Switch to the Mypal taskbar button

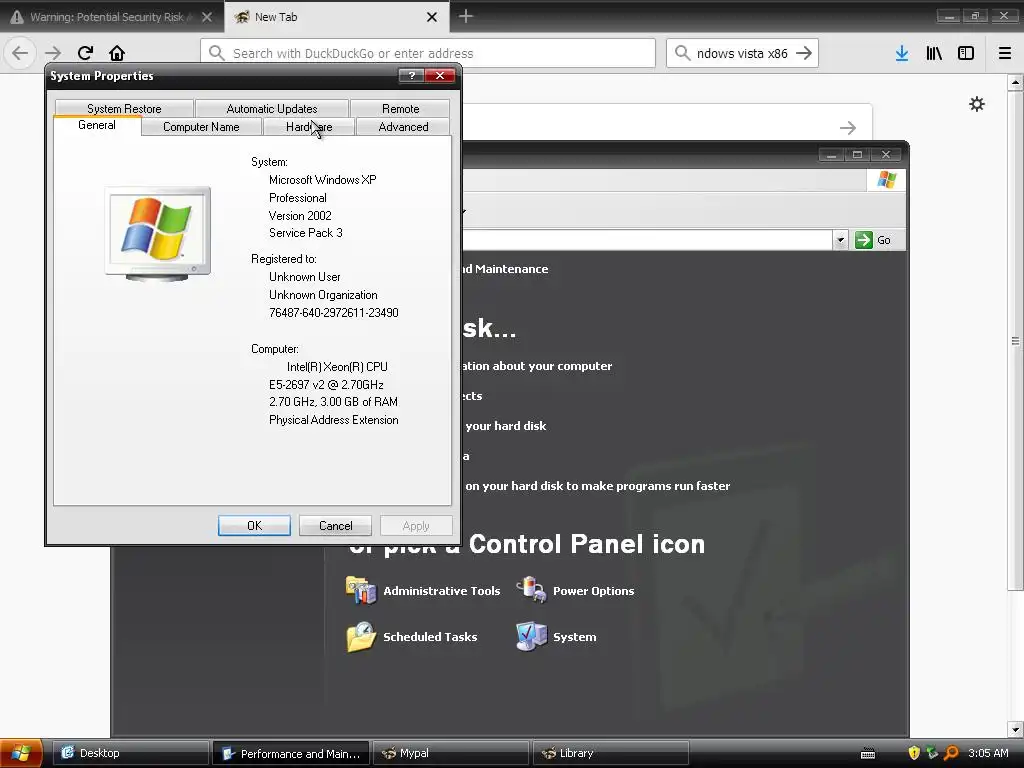click(451, 753)
